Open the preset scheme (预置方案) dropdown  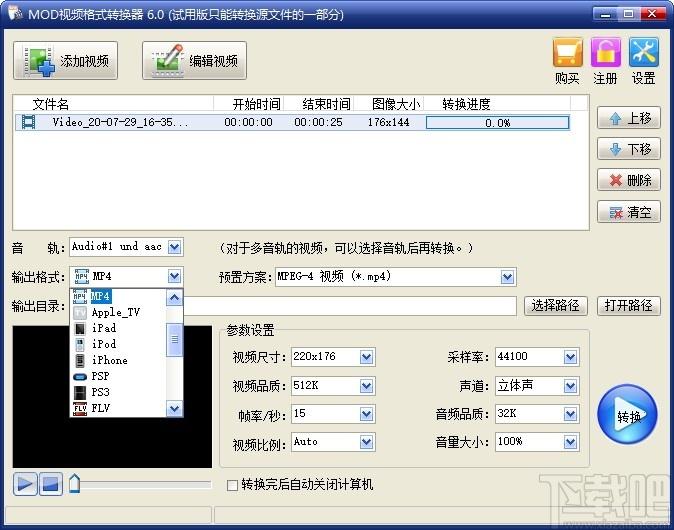tap(509, 276)
